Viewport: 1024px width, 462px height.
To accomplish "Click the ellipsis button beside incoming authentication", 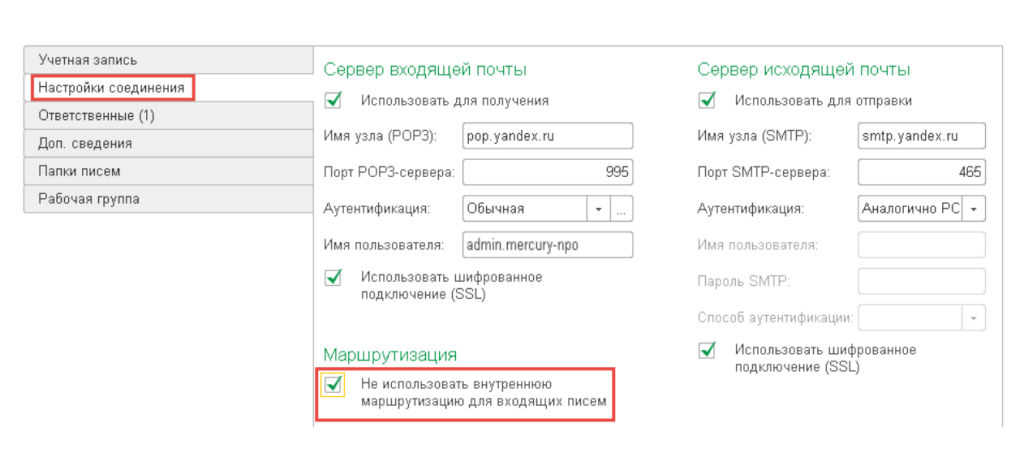I will [622, 209].
